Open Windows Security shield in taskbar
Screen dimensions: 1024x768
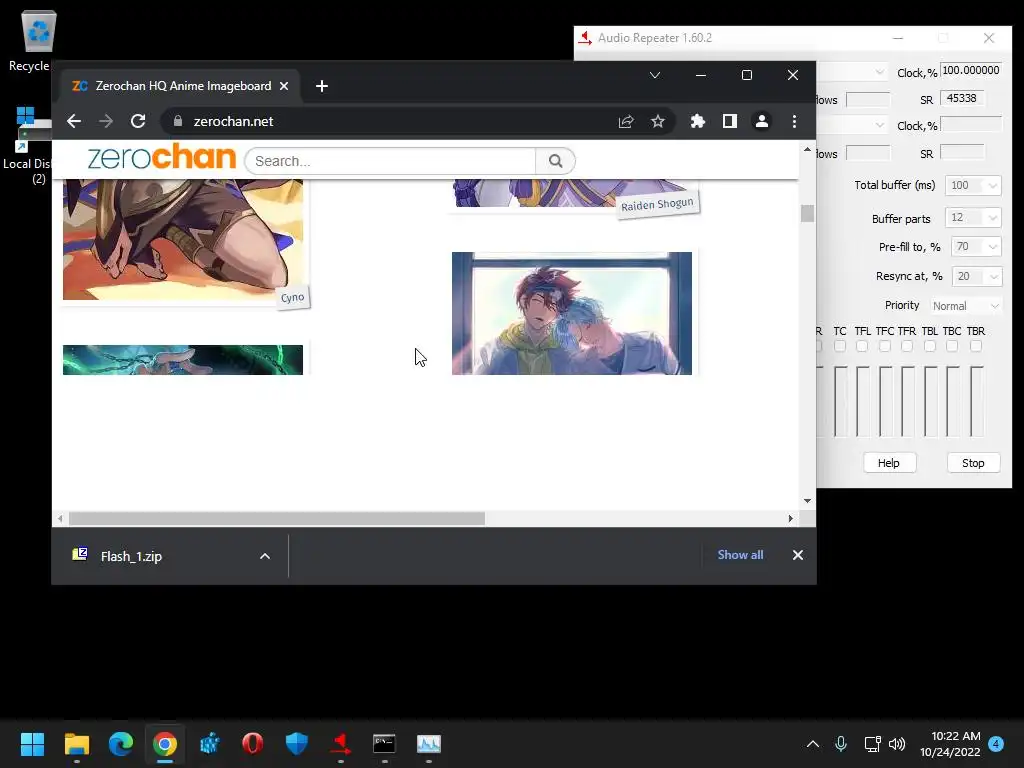click(x=297, y=744)
